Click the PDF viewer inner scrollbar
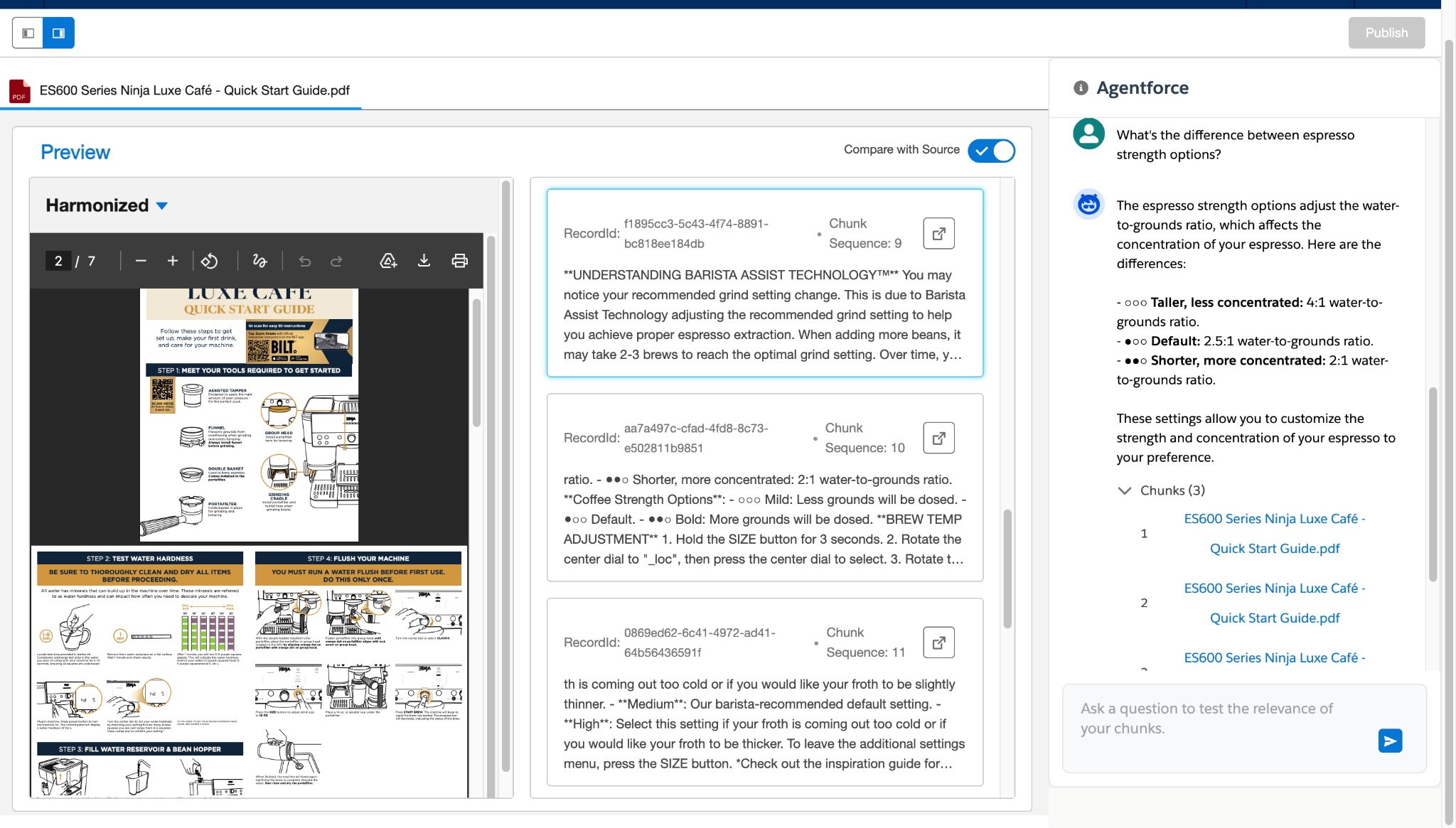This screenshot has height=828, width=1456. [x=476, y=362]
